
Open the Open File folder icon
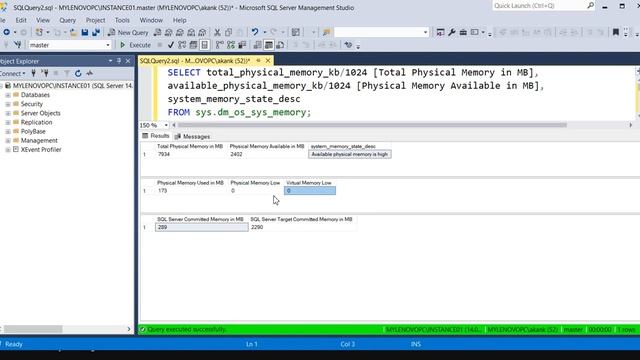[73, 32]
